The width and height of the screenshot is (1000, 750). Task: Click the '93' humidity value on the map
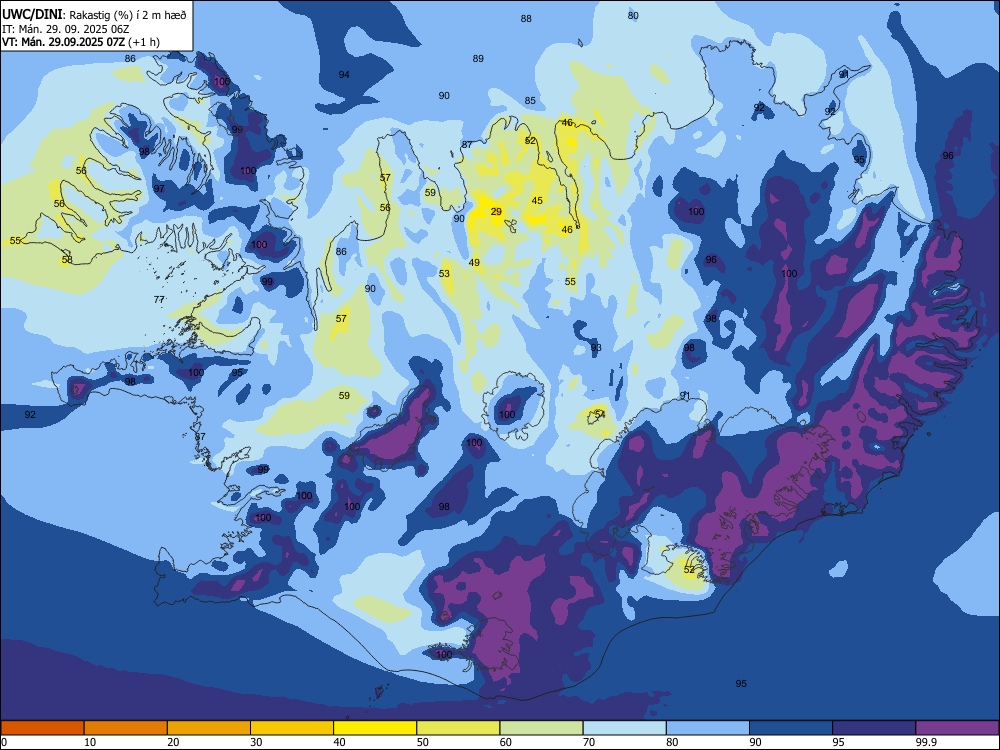(x=596, y=348)
